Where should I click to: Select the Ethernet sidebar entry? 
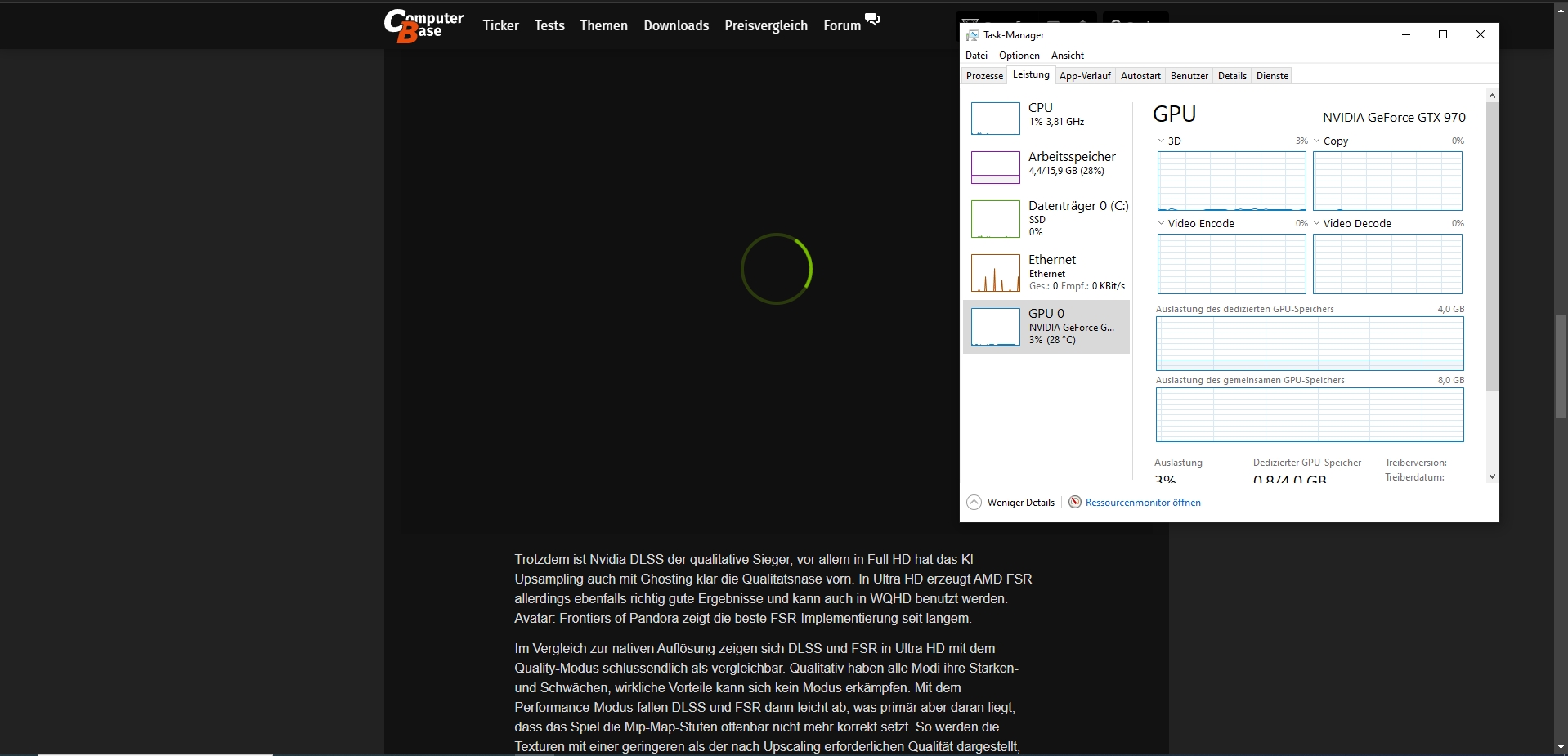point(1046,272)
